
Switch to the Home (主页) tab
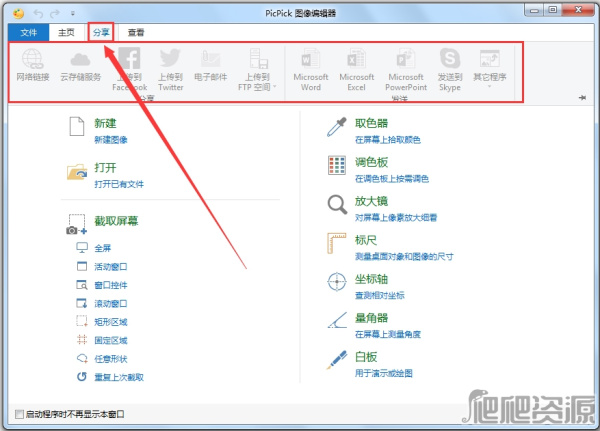(66, 33)
